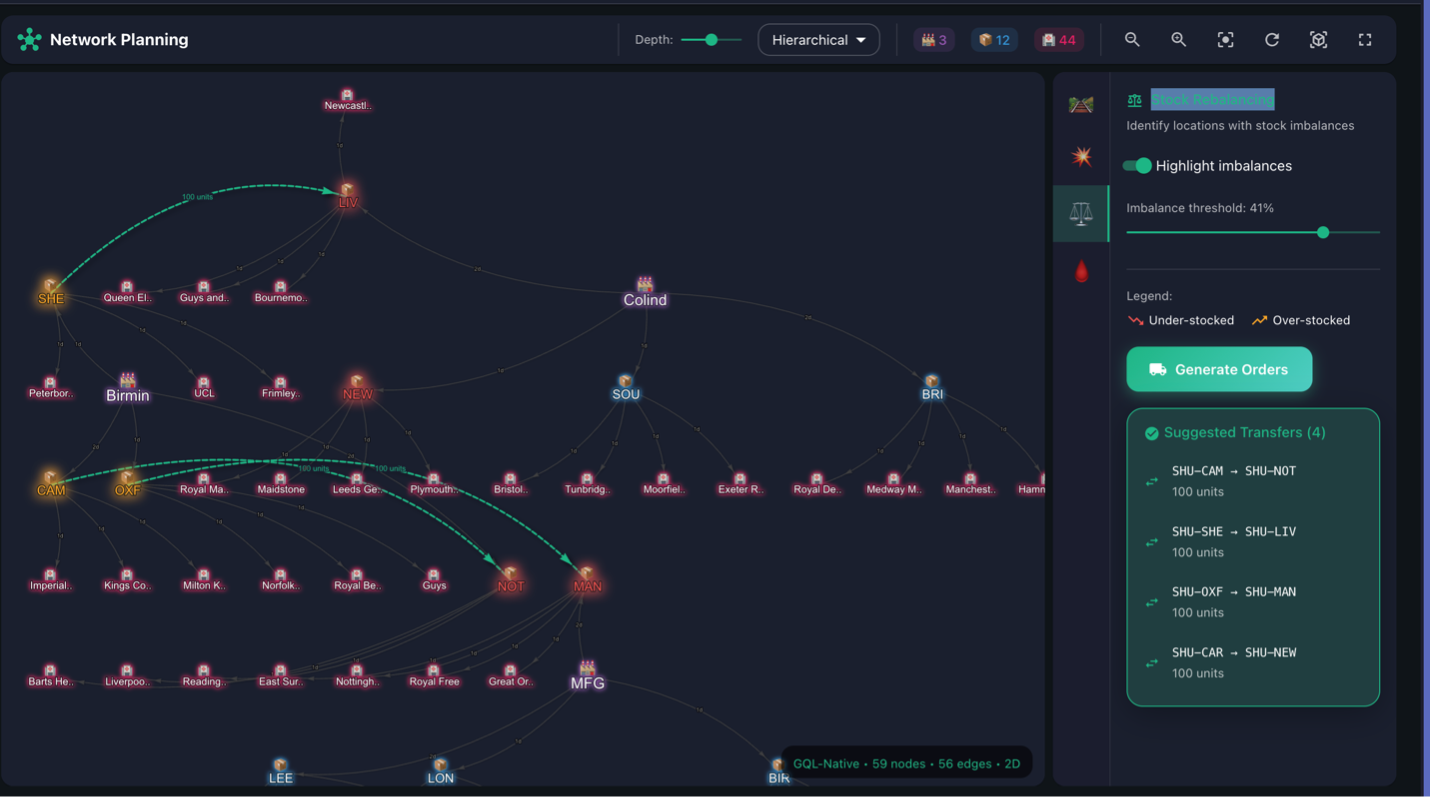This screenshot has height=800, width=1430.
Task: Select the balance scales sidebar tab
Action: (1081, 213)
